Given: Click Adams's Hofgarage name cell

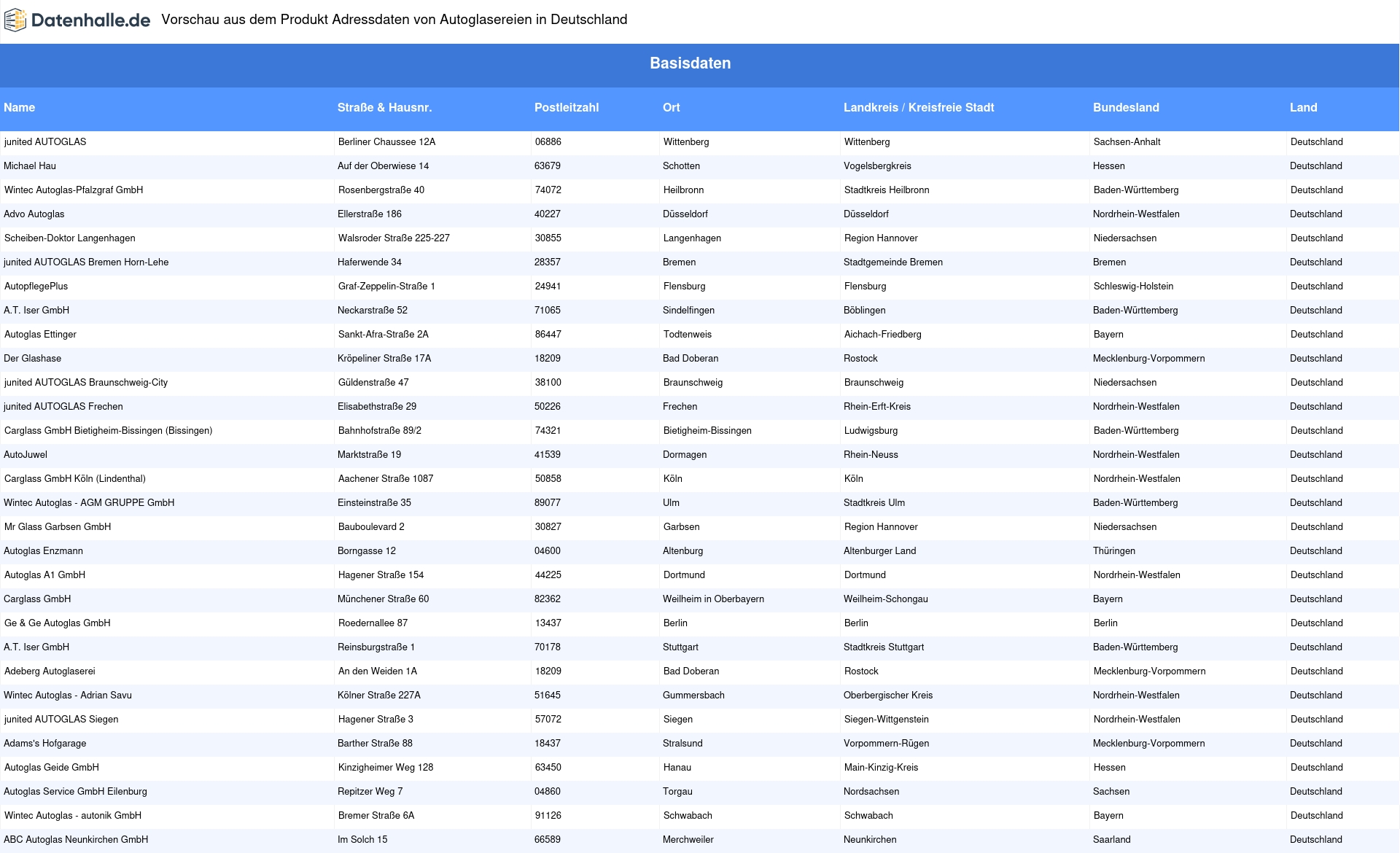Looking at the screenshot, I should tap(45, 744).
